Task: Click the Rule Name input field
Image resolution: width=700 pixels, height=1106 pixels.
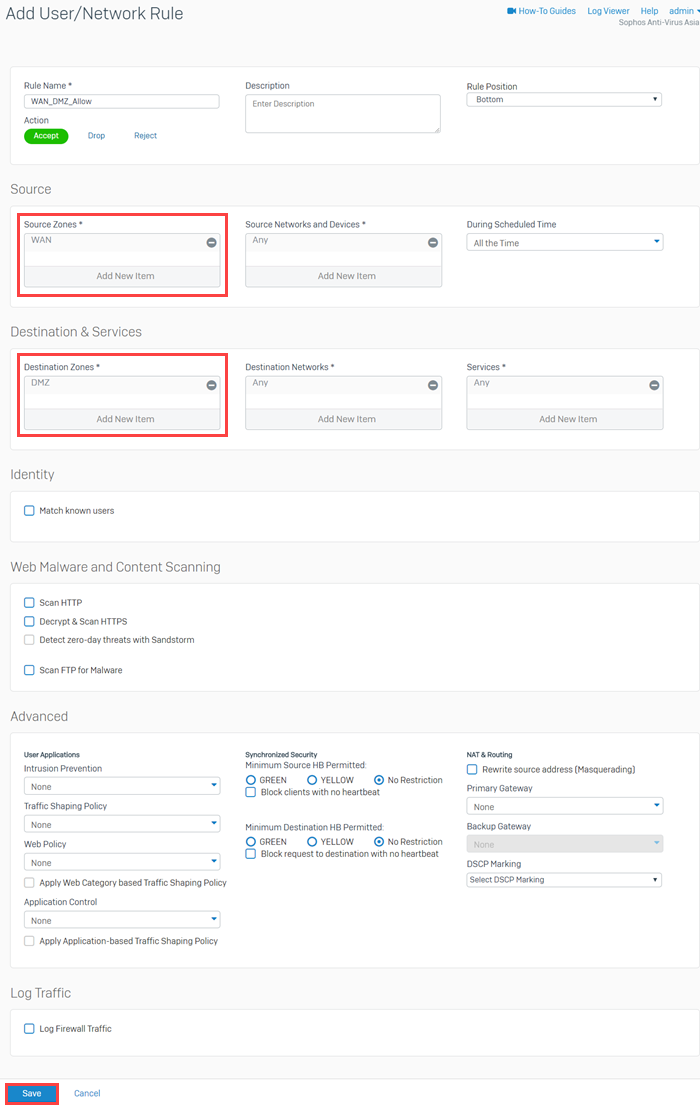Action: (121, 101)
